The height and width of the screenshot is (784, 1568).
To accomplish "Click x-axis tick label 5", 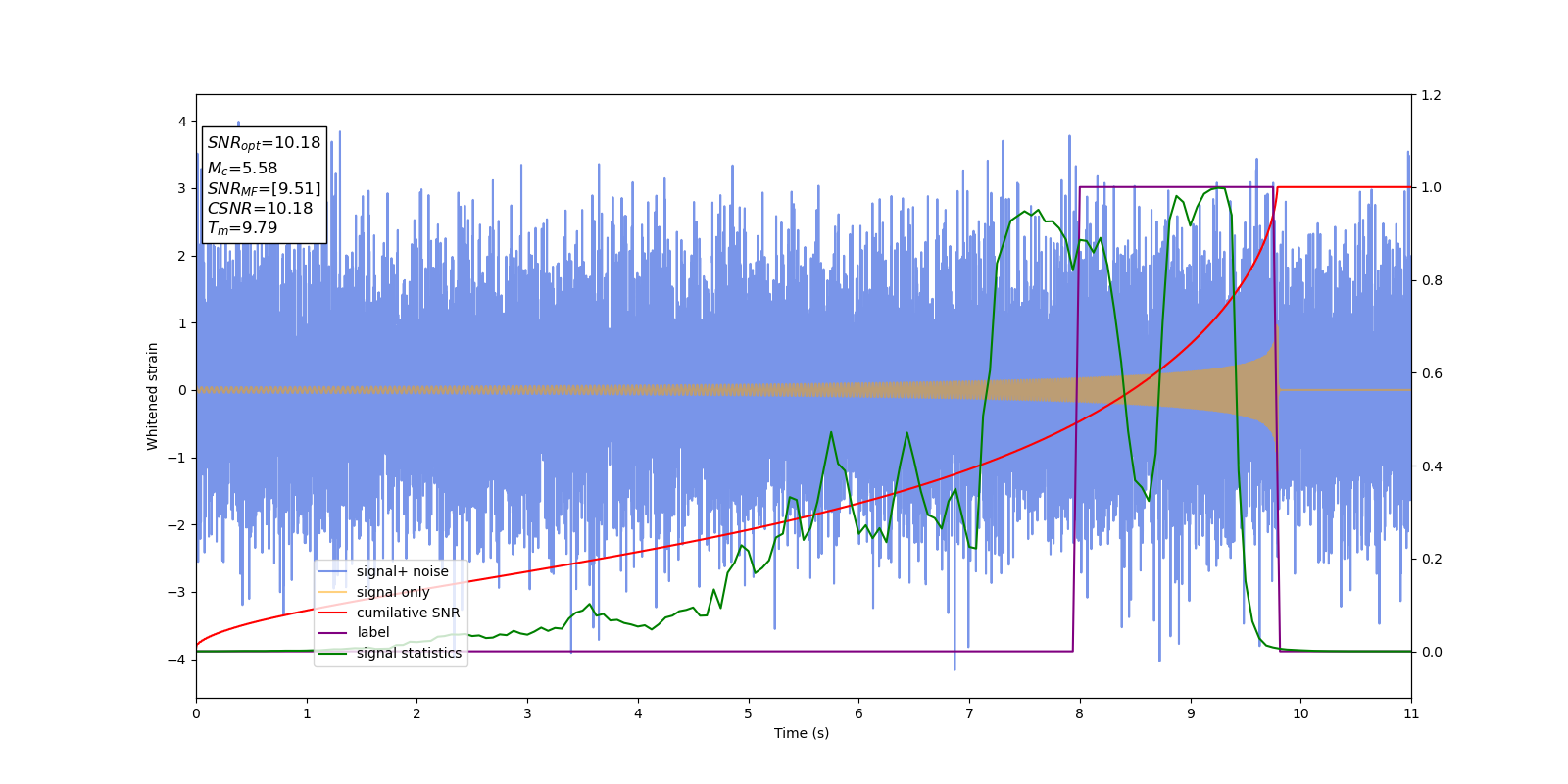I will [749, 713].
